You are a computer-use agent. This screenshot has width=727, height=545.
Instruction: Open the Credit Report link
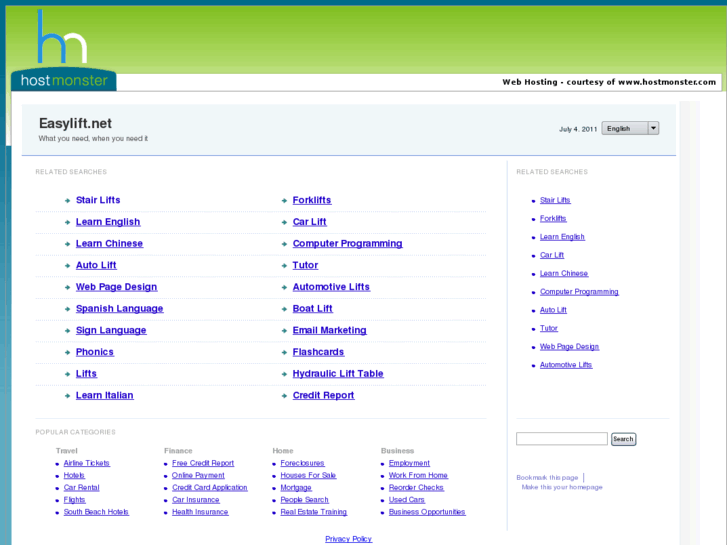pos(324,396)
